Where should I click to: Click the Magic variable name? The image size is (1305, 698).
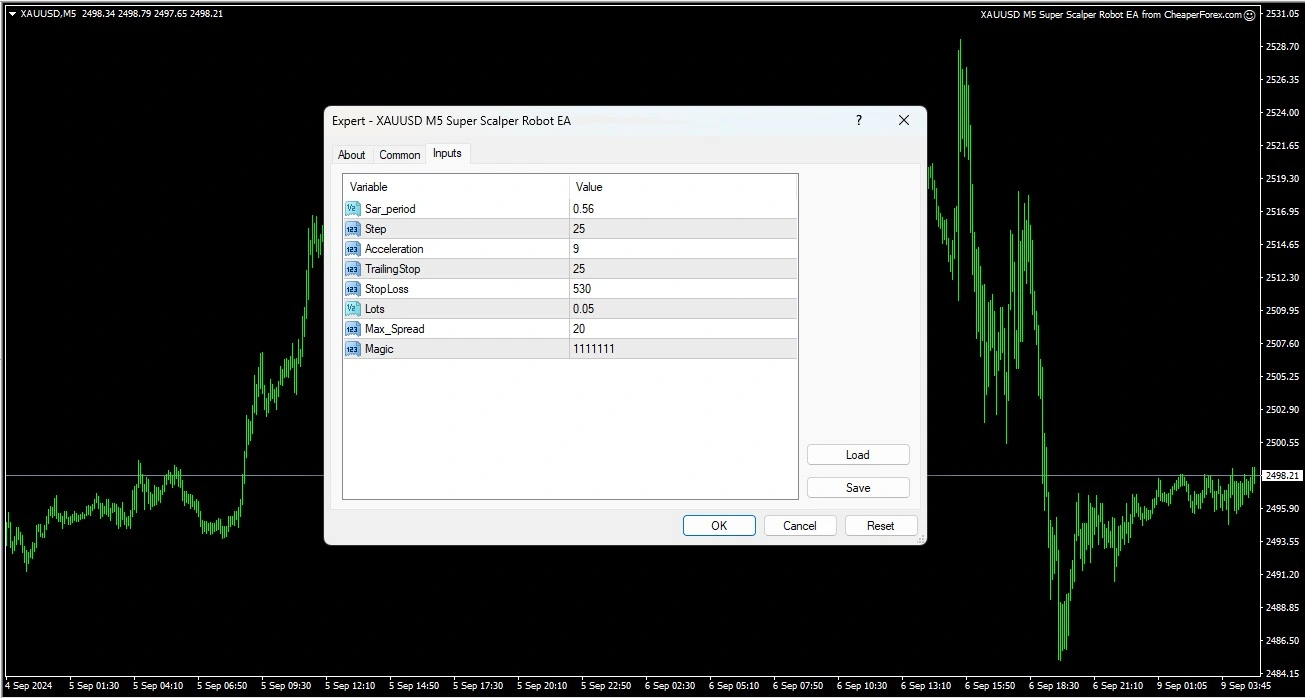pyautogui.click(x=379, y=349)
